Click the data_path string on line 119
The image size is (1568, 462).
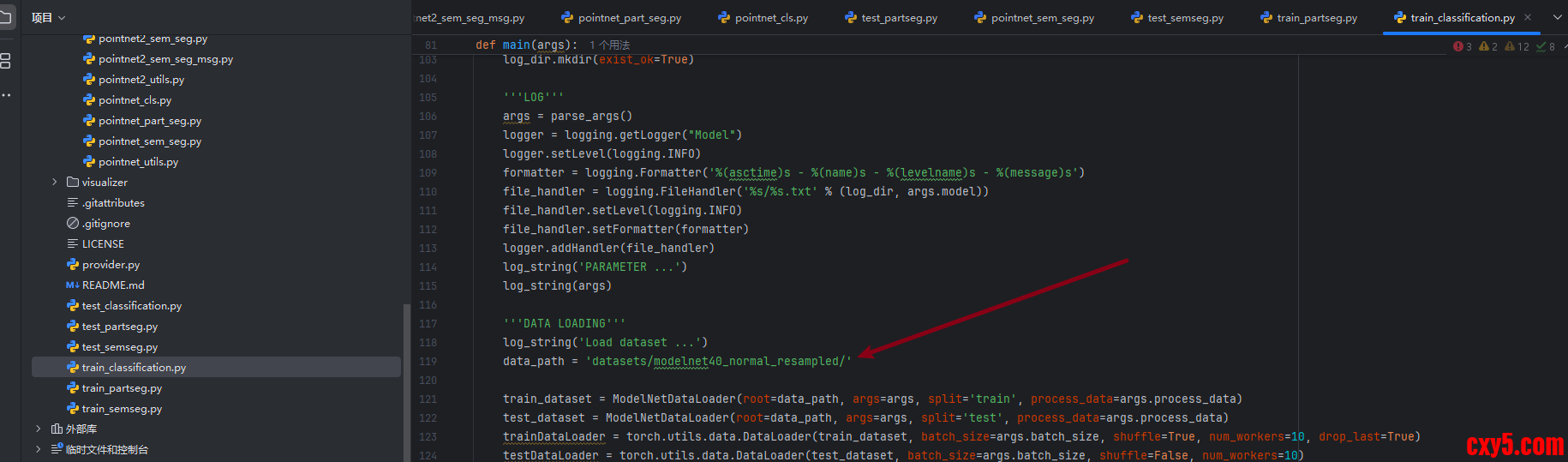click(718, 362)
